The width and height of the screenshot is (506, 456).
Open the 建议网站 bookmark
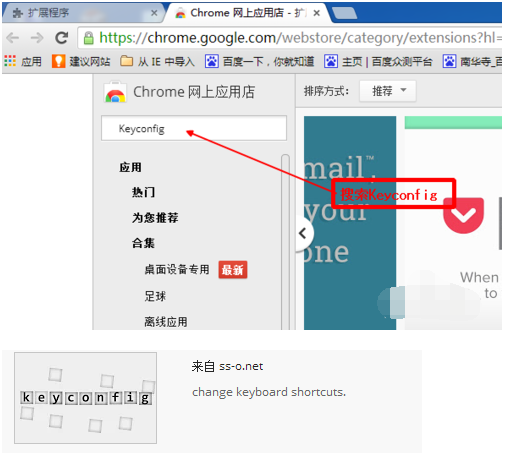(x=81, y=61)
